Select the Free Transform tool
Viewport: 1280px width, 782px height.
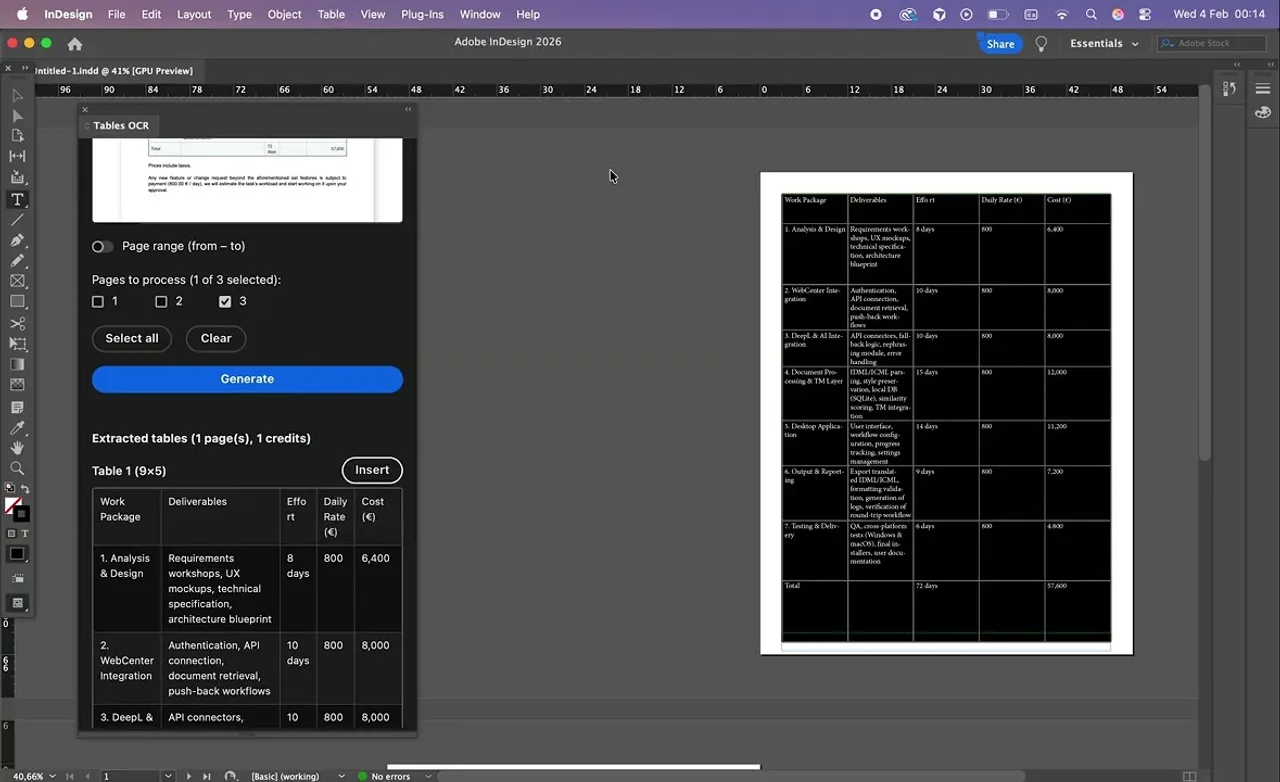click(17, 344)
